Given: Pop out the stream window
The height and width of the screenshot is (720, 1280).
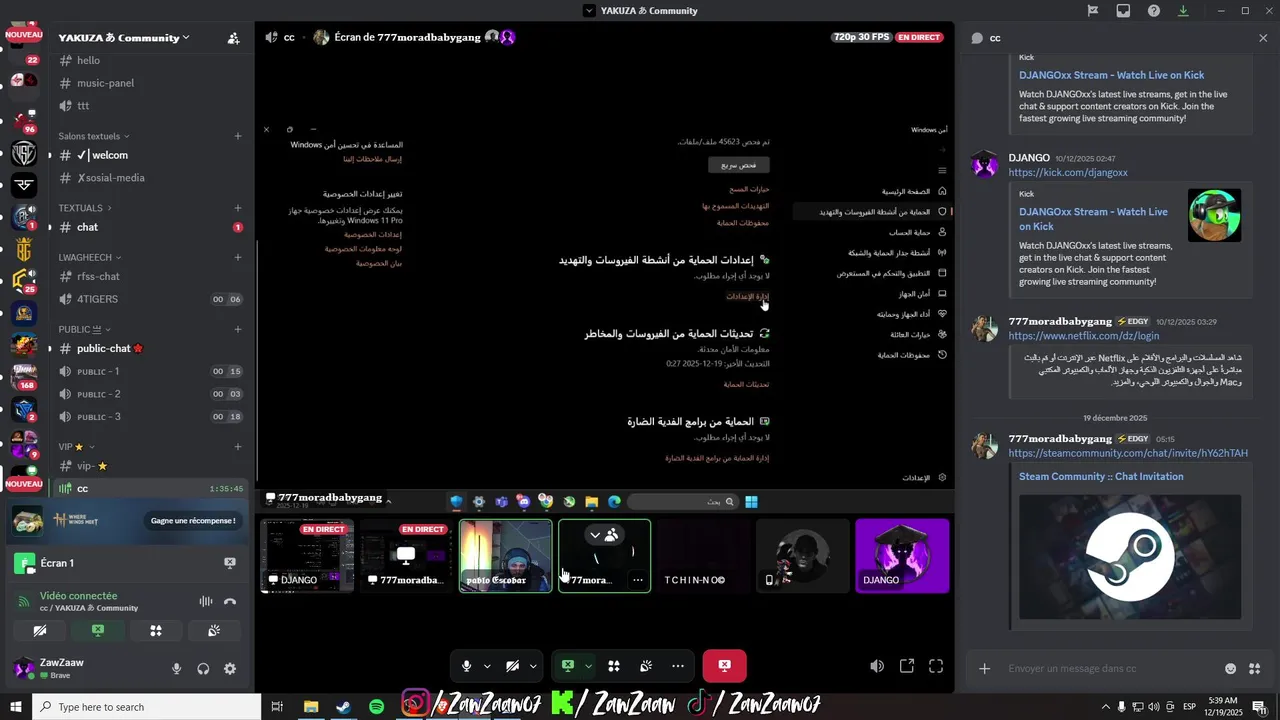Looking at the screenshot, I should (907, 666).
